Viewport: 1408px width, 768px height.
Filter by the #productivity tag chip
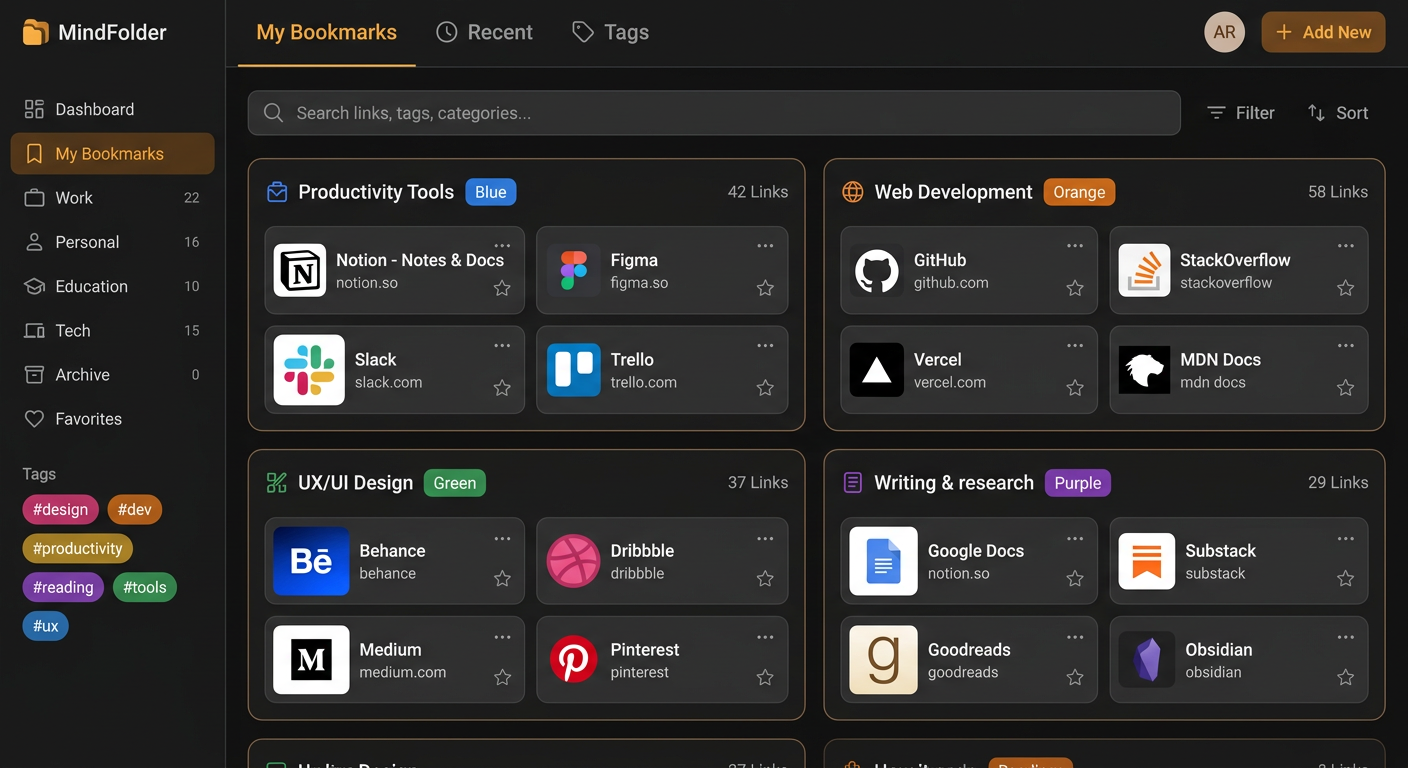[78, 548]
